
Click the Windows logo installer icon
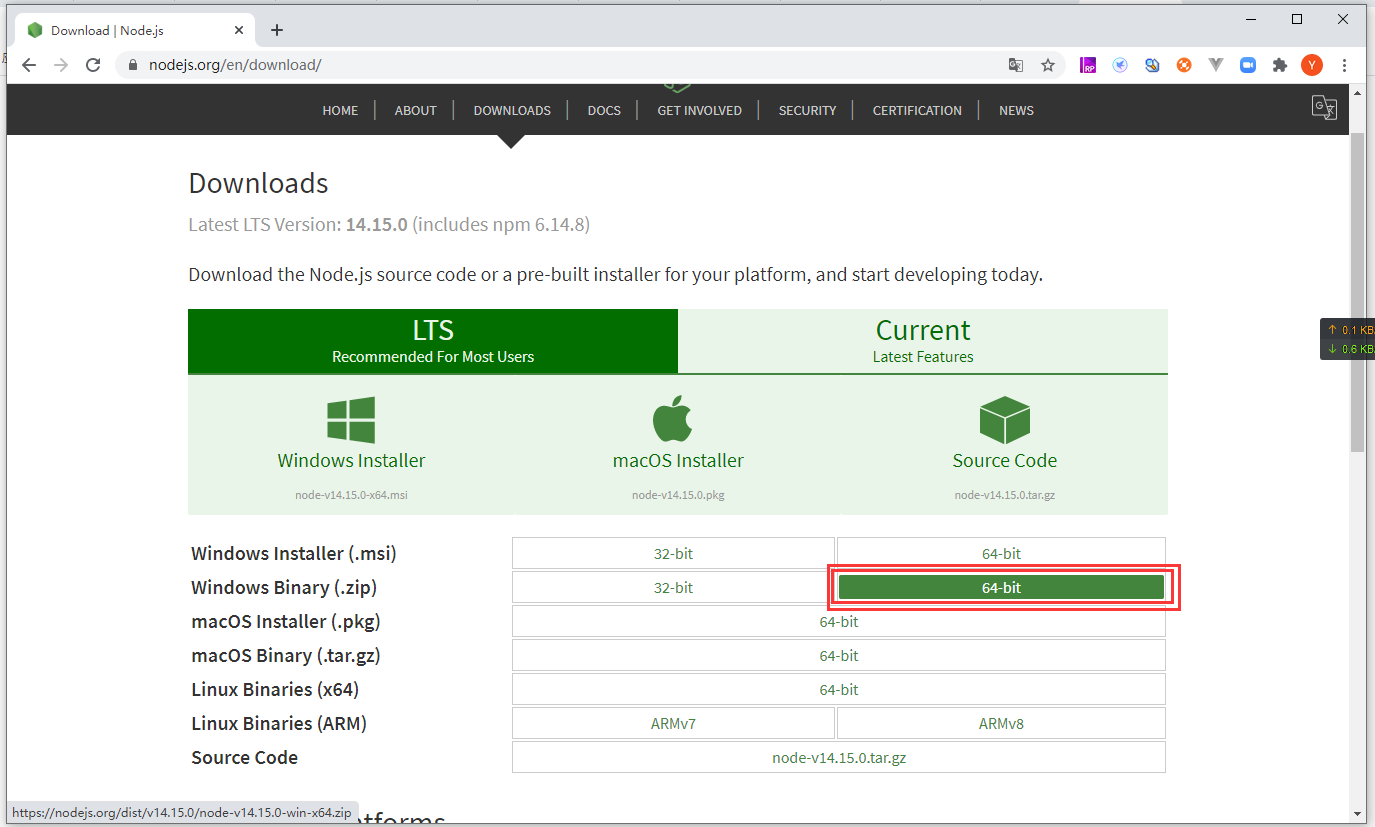(351, 420)
